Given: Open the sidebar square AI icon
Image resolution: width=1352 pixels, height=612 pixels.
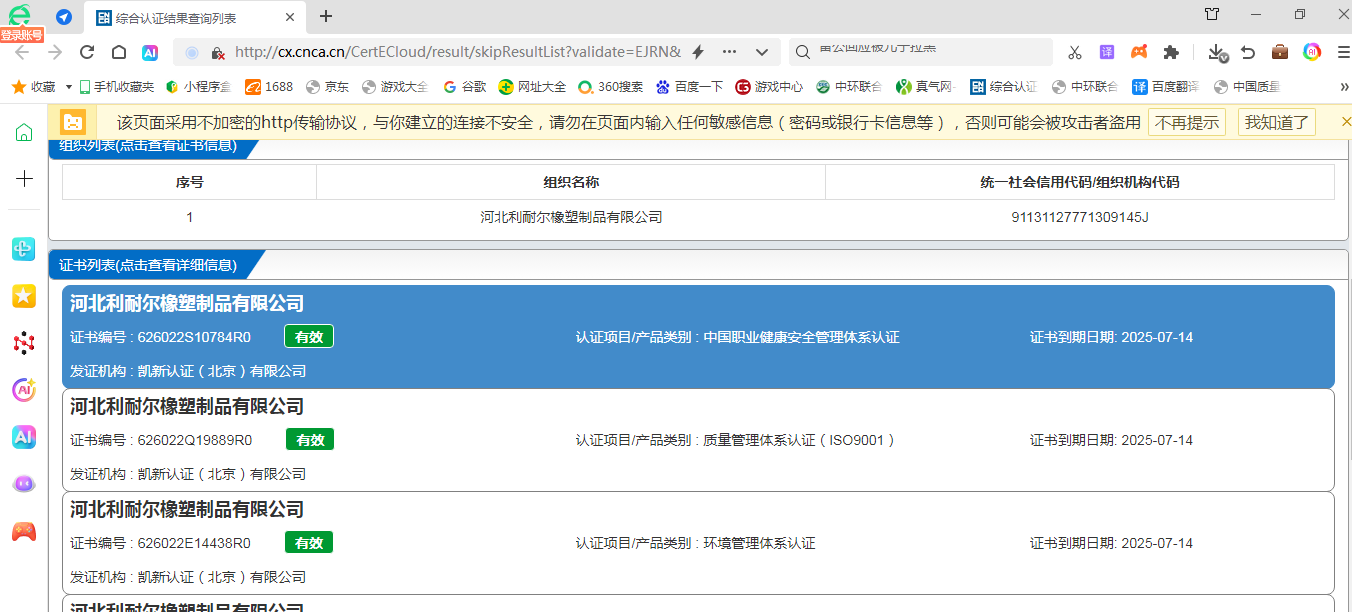Looking at the screenshot, I should (24, 437).
